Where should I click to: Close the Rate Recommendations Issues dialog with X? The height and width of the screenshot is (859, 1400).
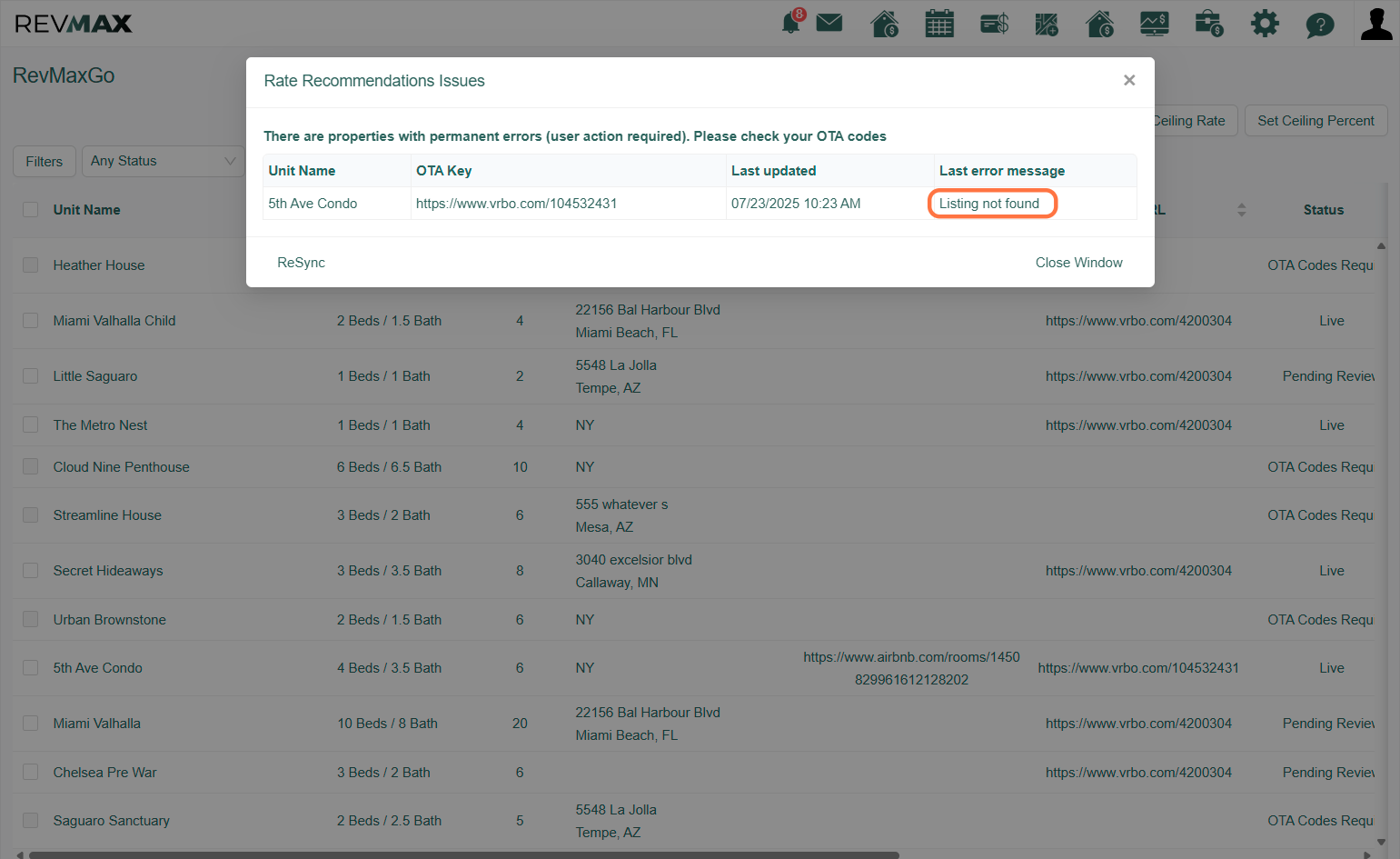1129,80
